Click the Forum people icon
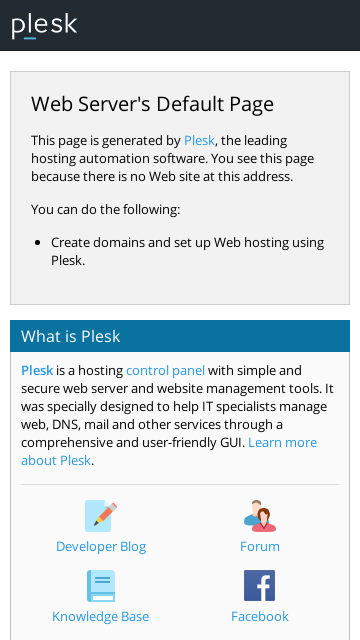 click(260, 516)
